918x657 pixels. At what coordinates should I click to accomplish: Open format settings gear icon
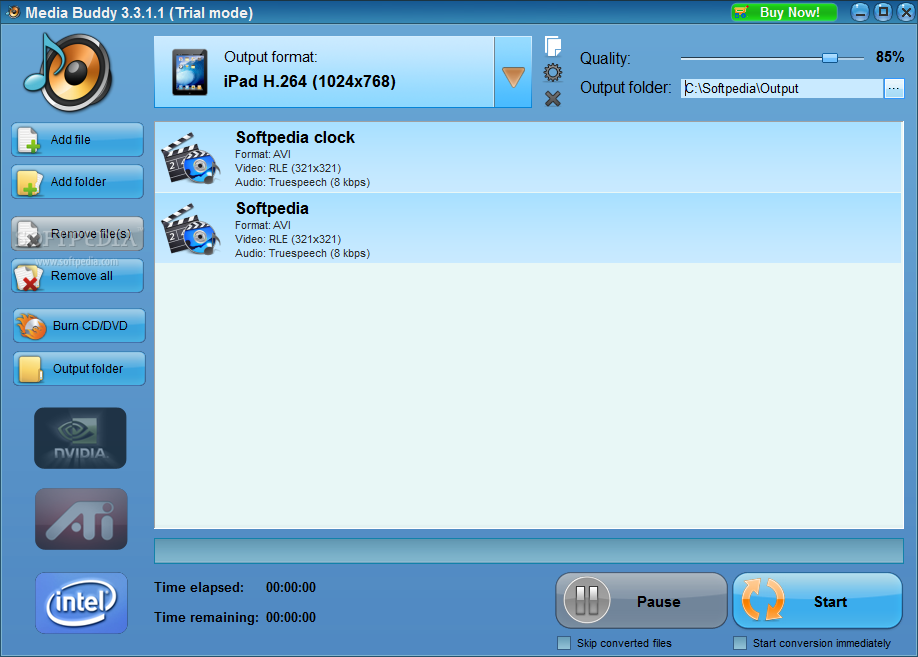pyautogui.click(x=553, y=73)
